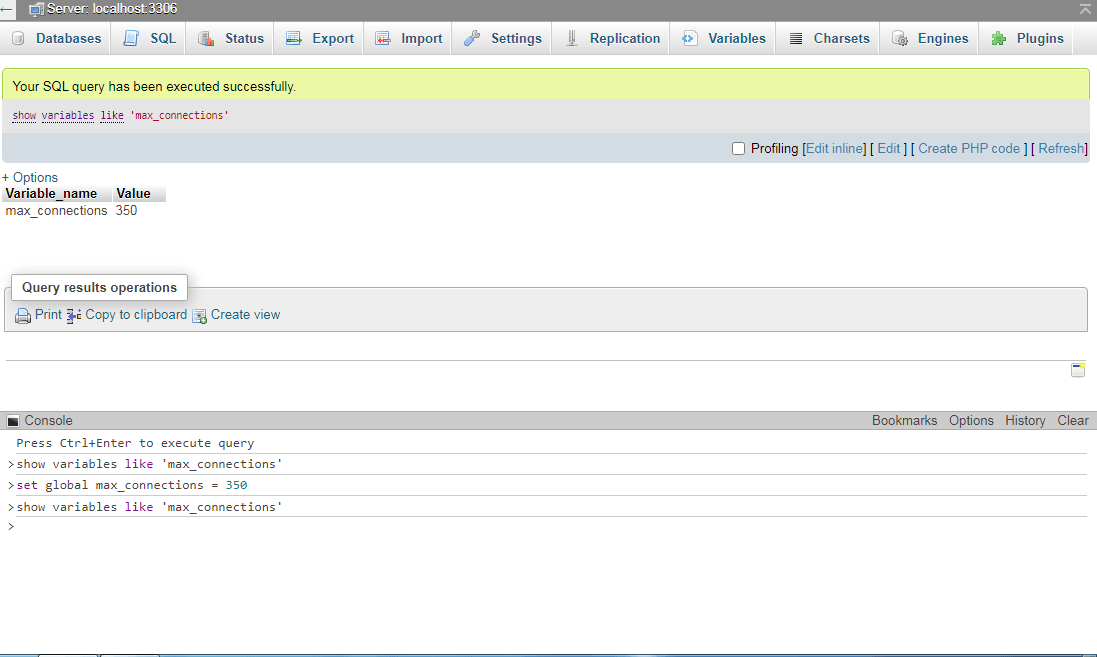Click the left arrow navigation toggle
This screenshot has width=1097, height=657.
tap(7, 10)
